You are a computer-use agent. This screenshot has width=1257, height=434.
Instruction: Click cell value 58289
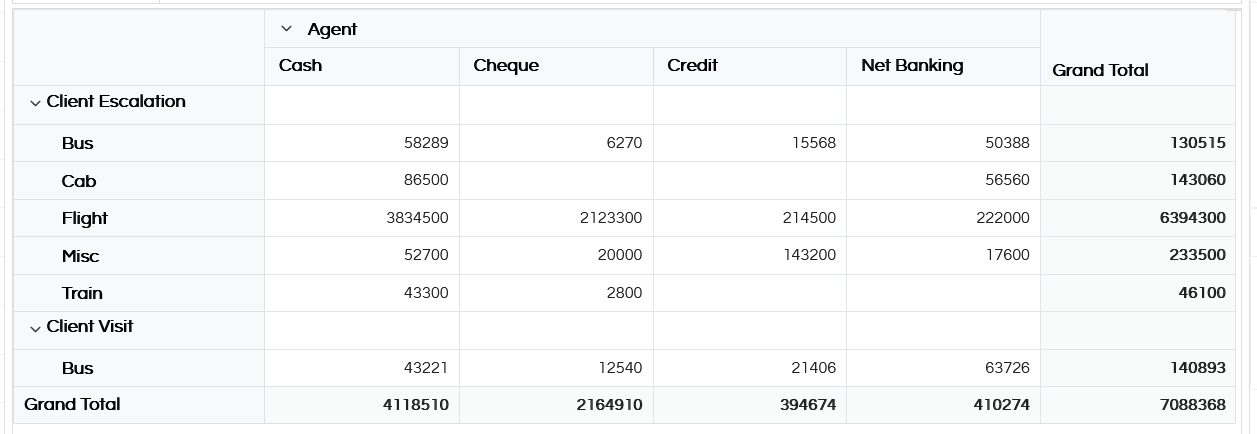(426, 143)
